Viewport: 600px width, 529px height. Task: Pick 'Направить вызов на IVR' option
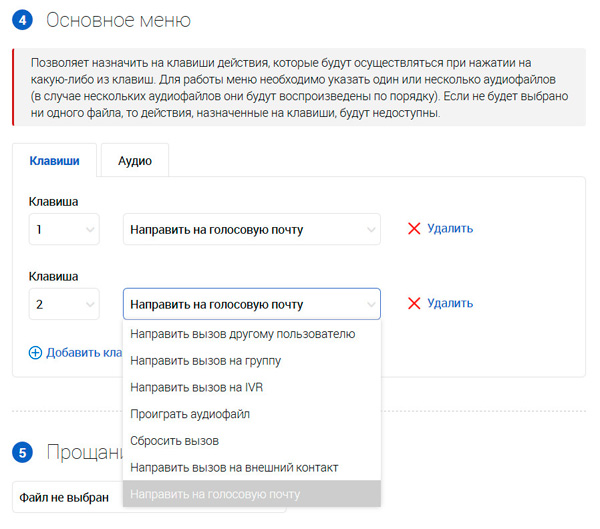[196, 387]
